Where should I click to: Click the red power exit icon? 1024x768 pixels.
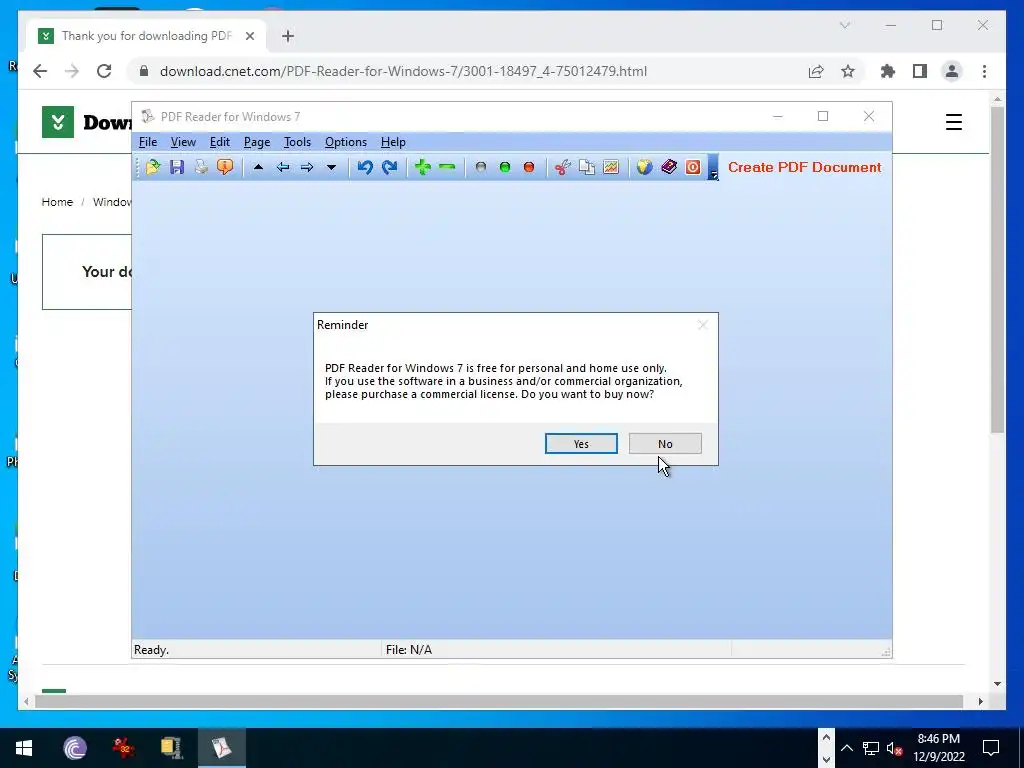(x=693, y=167)
